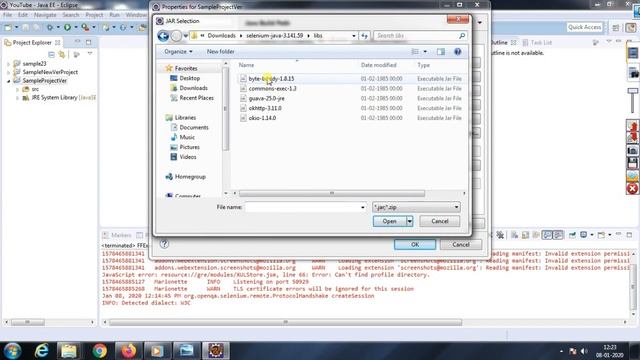
Task: Click the refresh button beside the address bar
Action: tap(364, 36)
